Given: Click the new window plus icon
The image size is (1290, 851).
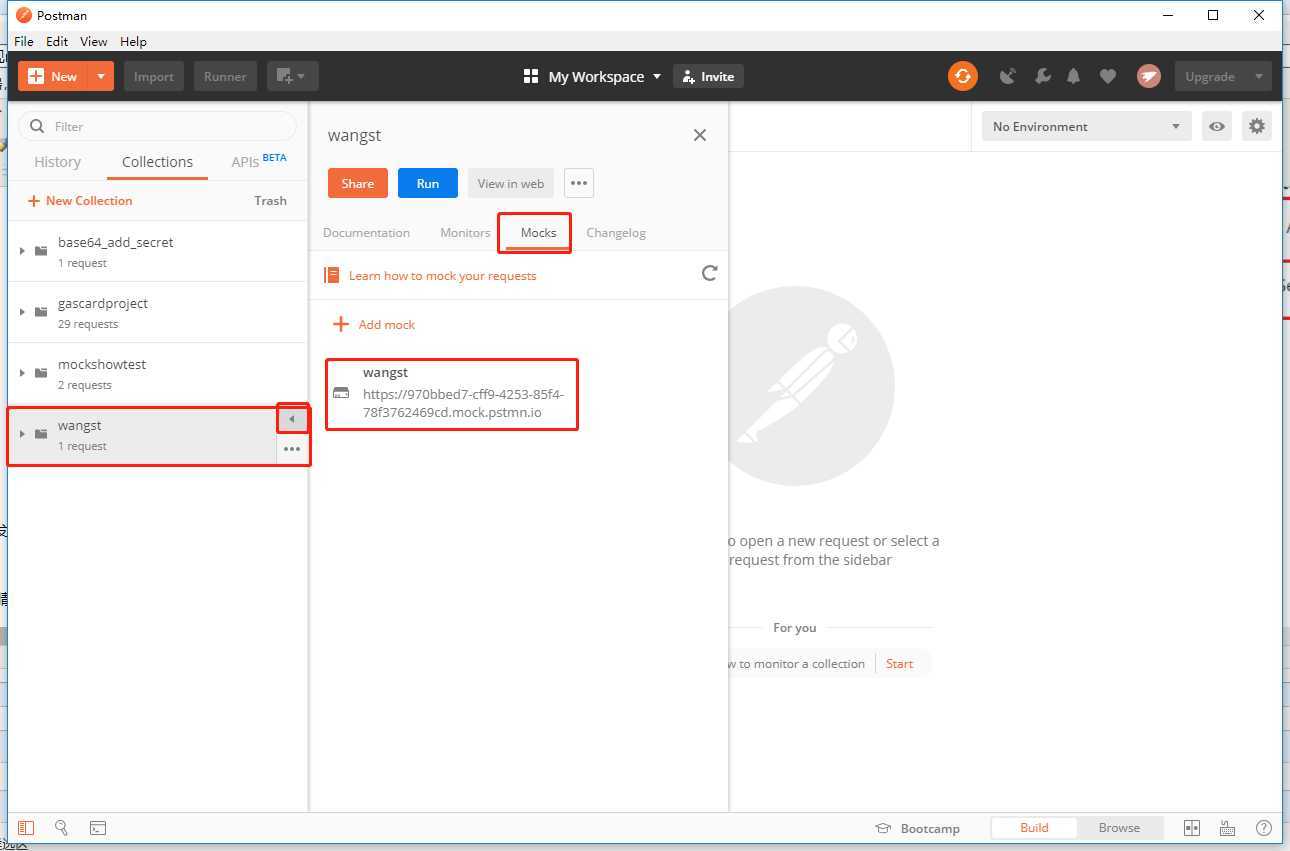Looking at the screenshot, I should coord(284,76).
